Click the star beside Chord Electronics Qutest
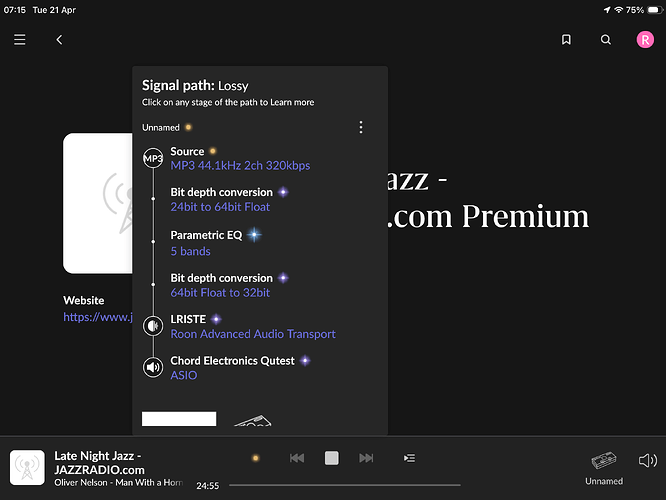 click(x=305, y=361)
